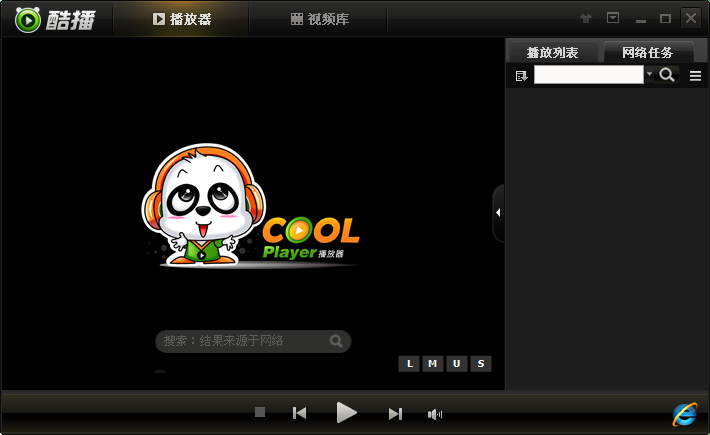
Task: Stop playback
Action: (x=260, y=412)
